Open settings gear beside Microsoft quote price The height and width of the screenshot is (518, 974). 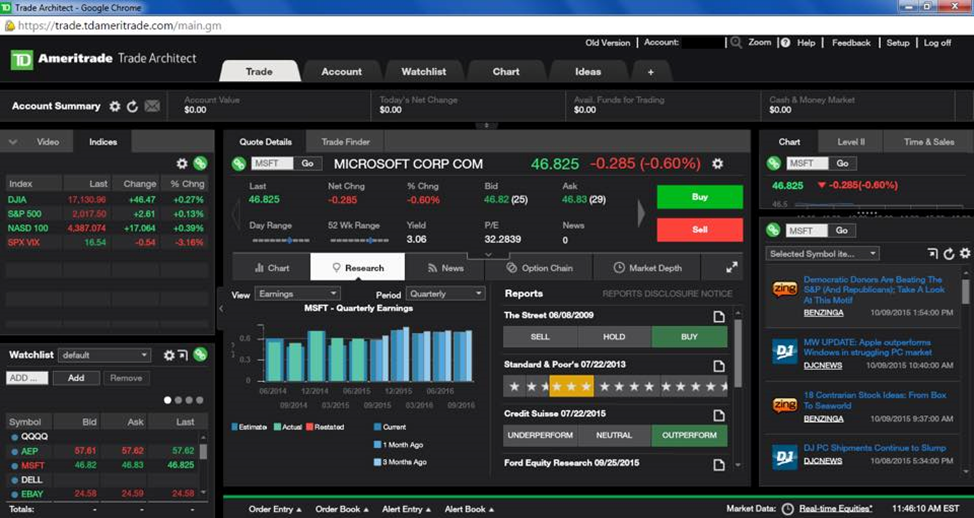717,164
